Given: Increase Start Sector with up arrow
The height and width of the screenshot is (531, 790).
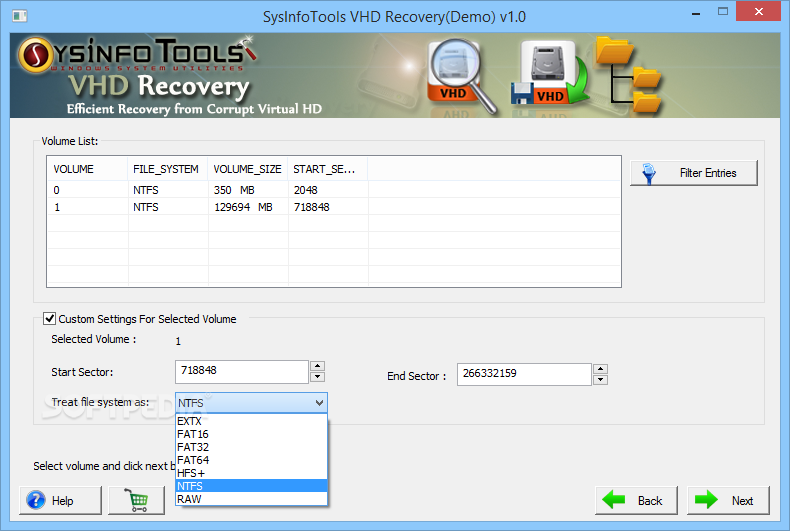Looking at the screenshot, I should pyautogui.click(x=317, y=366).
